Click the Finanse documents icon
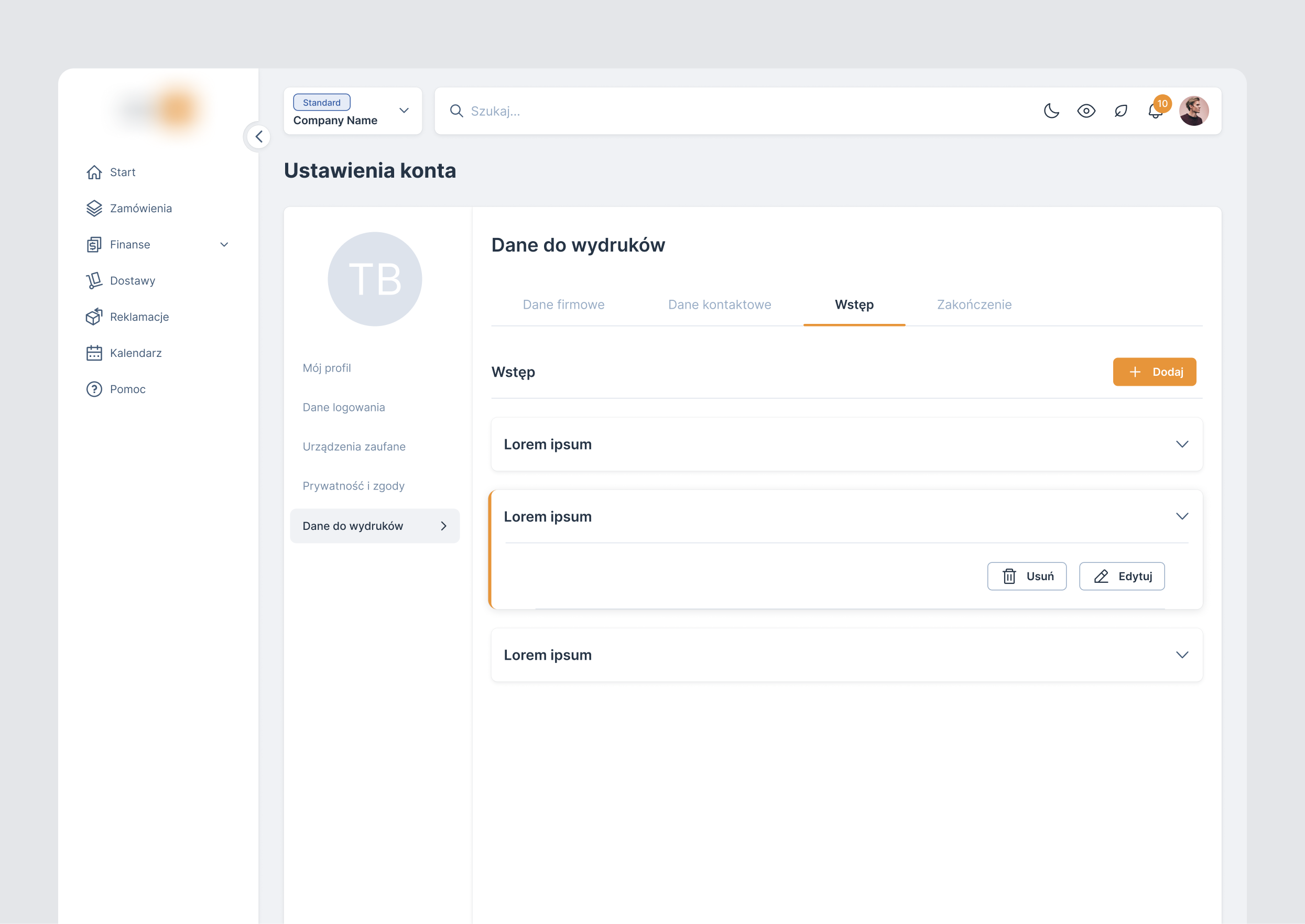 (x=94, y=245)
